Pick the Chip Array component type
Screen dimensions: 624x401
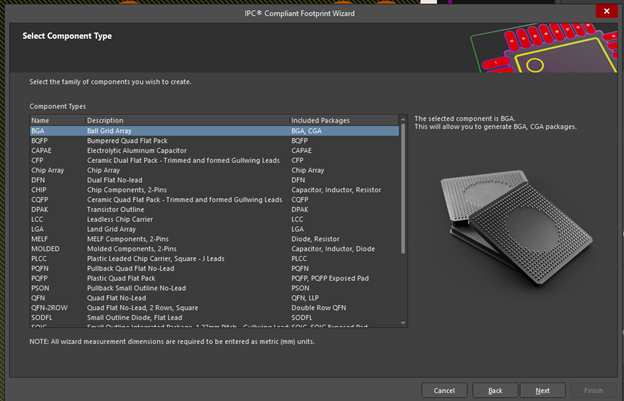click(214, 170)
